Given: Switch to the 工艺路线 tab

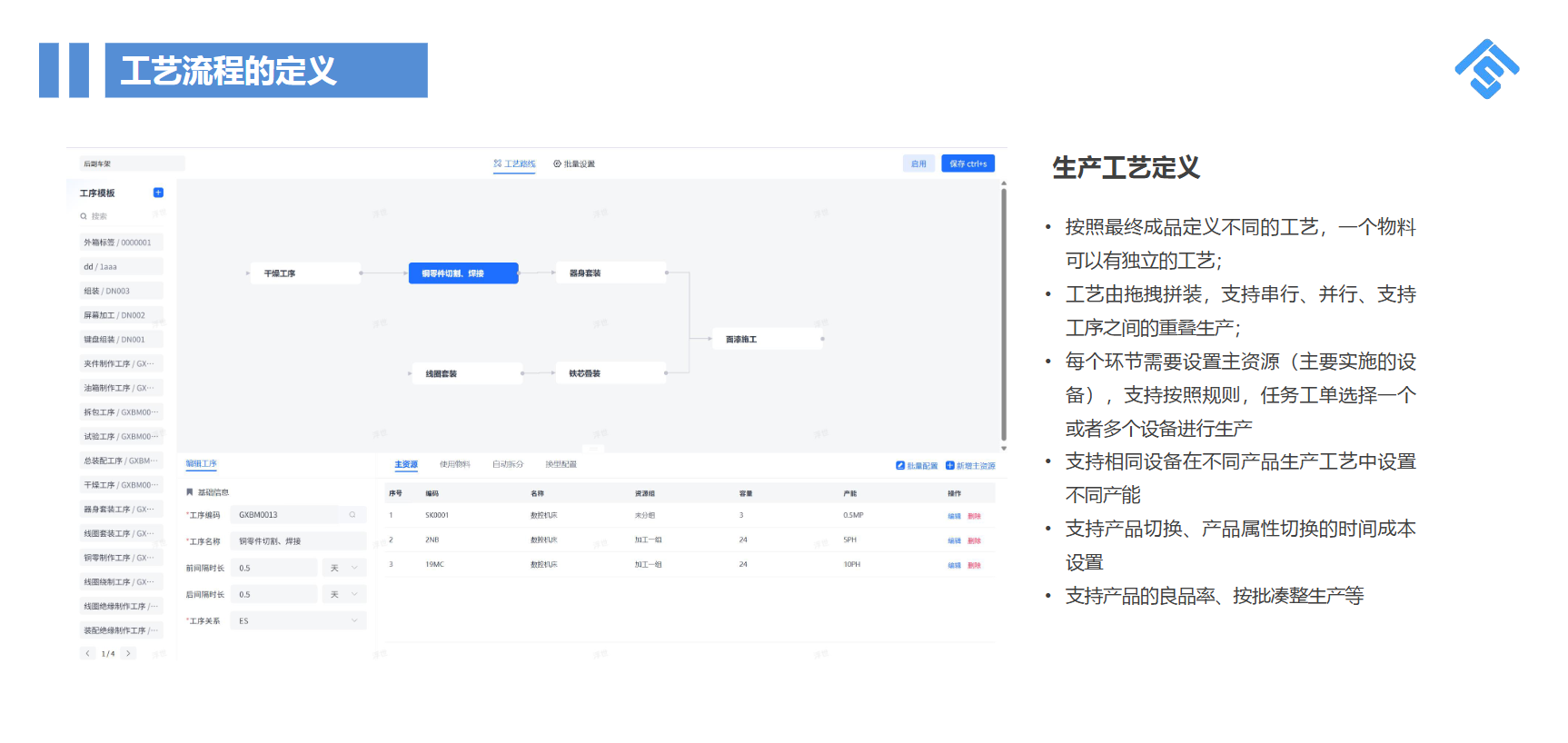Looking at the screenshot, I should point(514,164).
